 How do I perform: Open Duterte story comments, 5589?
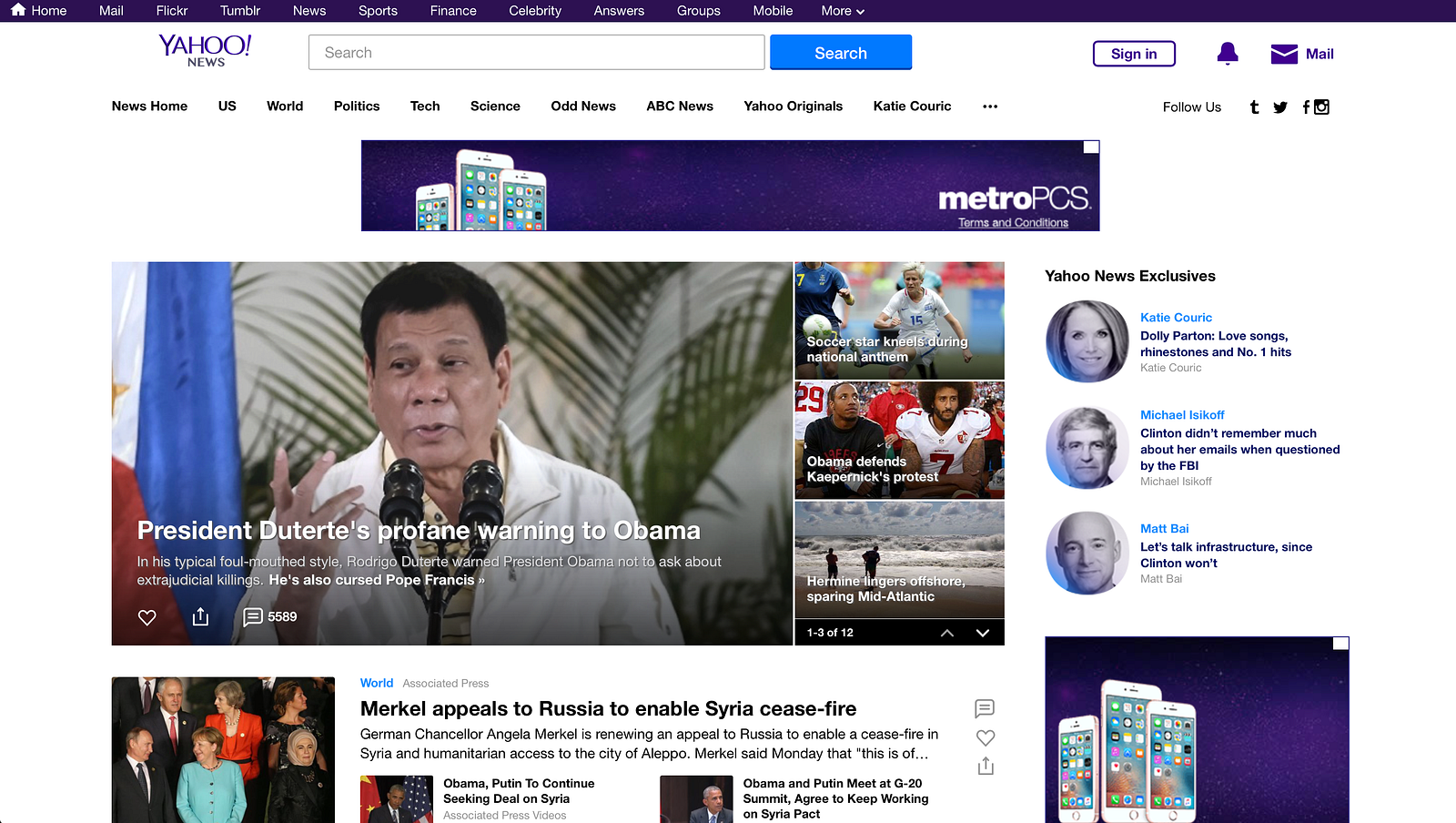click(x=270, y=617)
